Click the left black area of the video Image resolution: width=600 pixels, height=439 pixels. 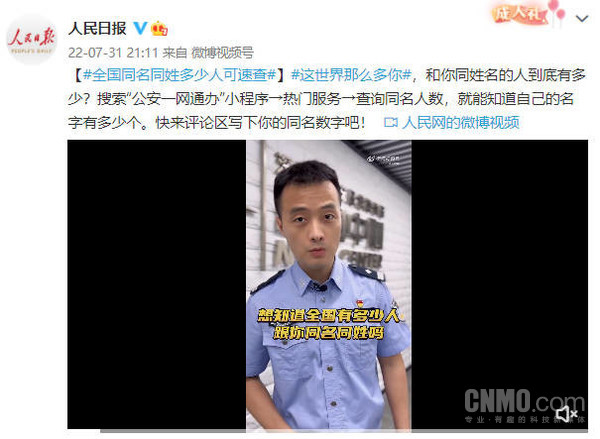157,284
